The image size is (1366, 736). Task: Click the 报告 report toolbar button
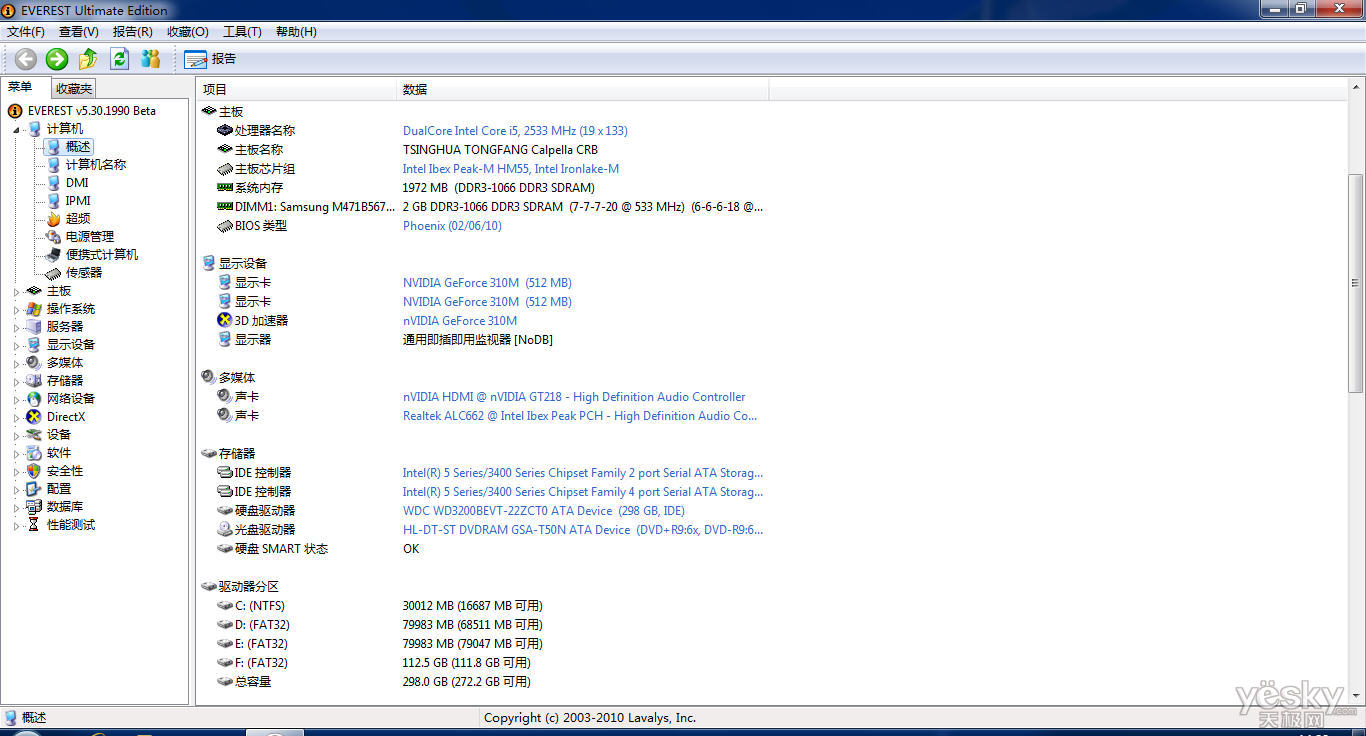click(210, 59)
